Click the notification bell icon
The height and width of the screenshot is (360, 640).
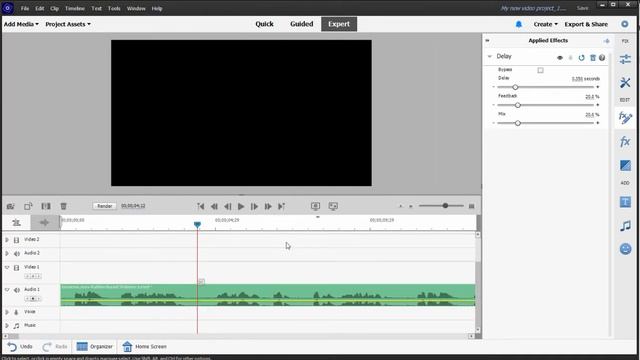tap(518, 24)
